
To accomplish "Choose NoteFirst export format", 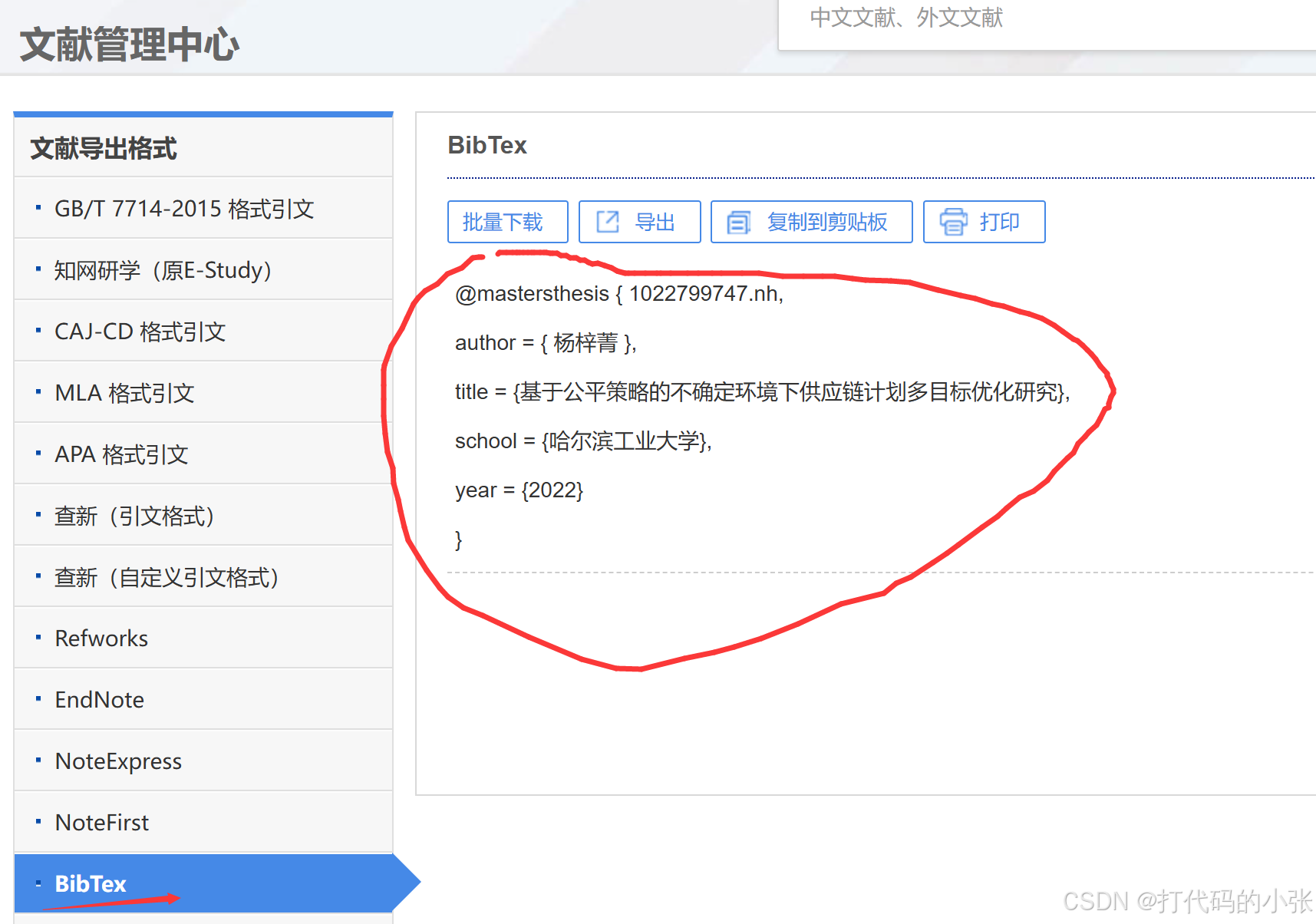I will click(203, 822).
